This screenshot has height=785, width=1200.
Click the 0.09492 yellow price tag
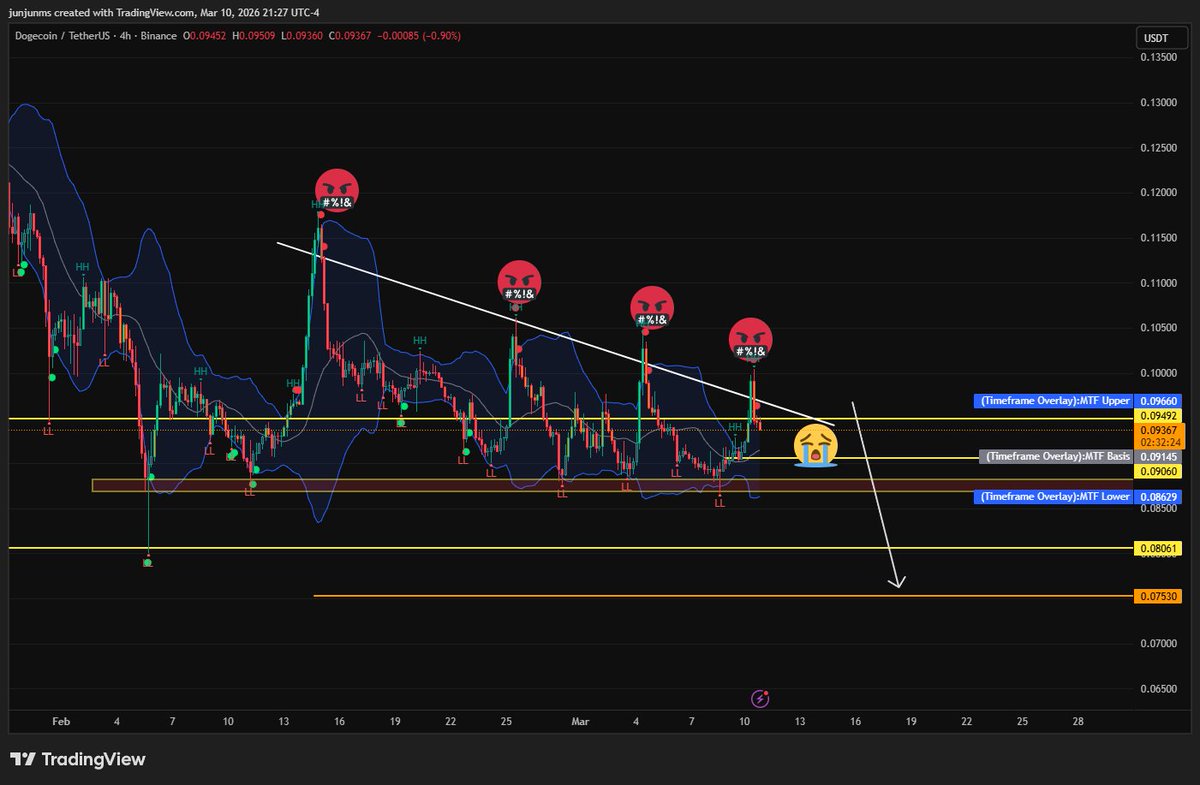coord(1158,415)
